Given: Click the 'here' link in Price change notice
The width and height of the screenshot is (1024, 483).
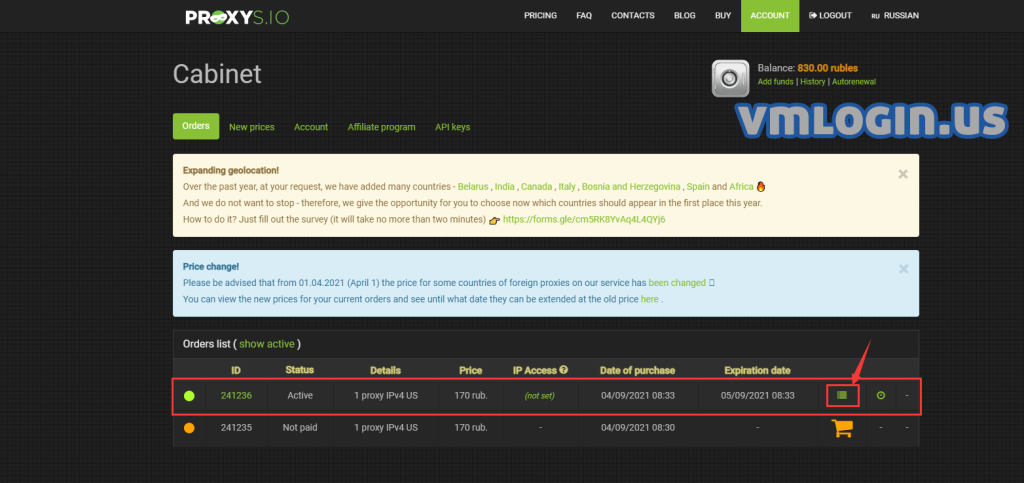Looking at the screenshot, I should coord(650,300).
